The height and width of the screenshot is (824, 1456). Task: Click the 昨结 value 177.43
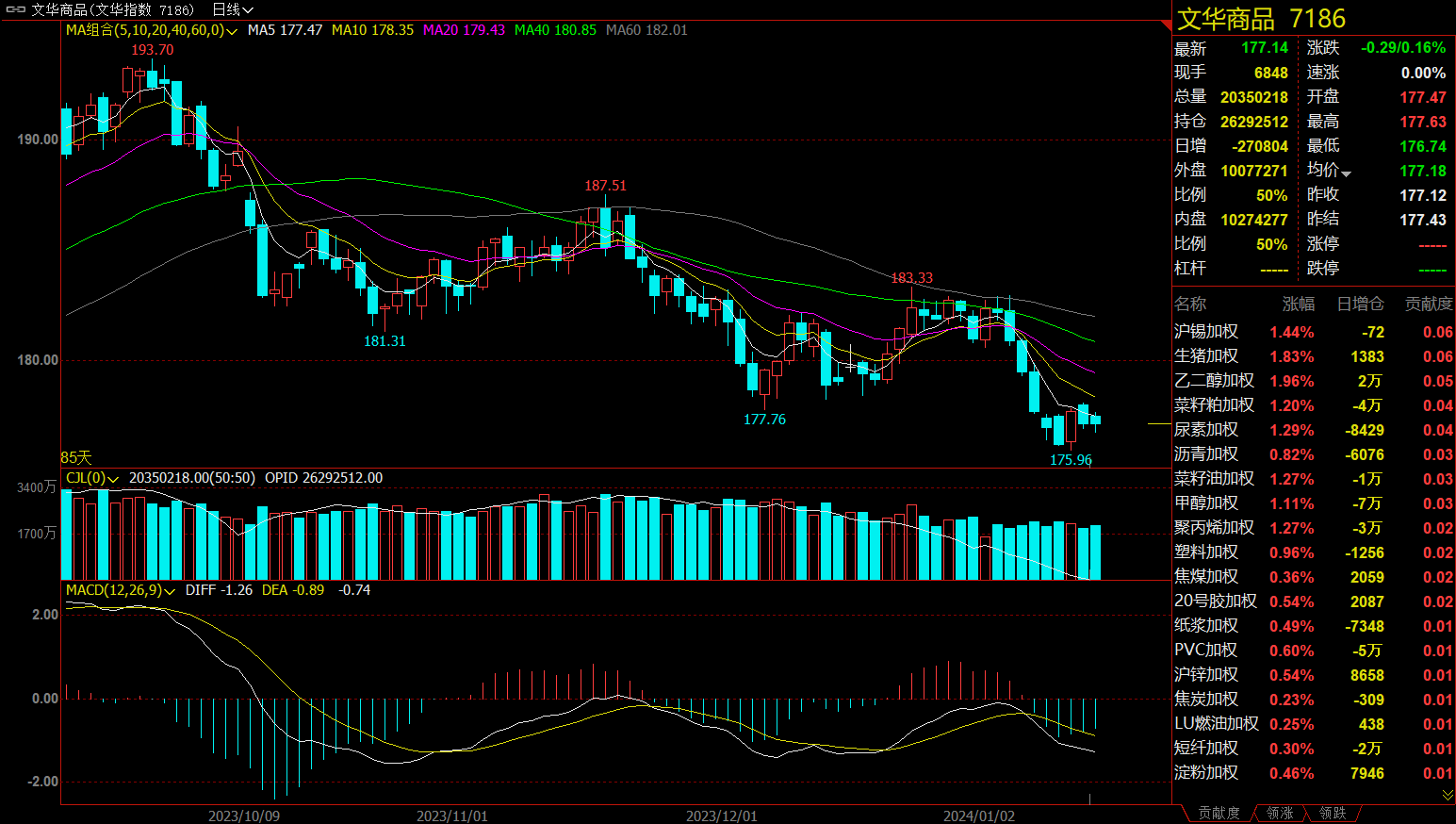pyautogui.click(x=1423, y=220)
